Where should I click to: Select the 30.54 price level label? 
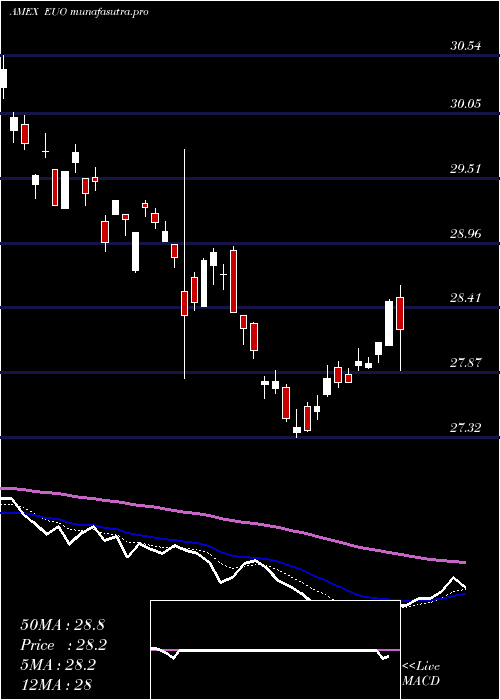click(x=466, y=46)
